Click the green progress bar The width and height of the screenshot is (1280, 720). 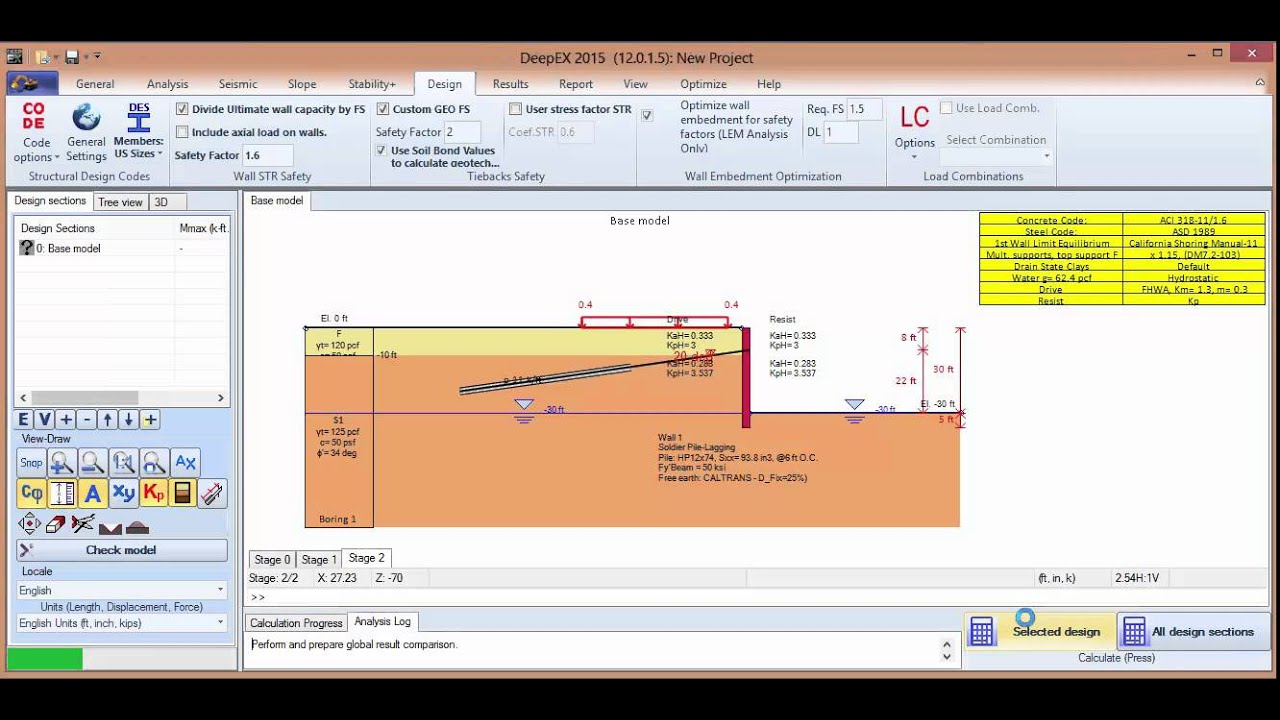[x=45, y=659]
